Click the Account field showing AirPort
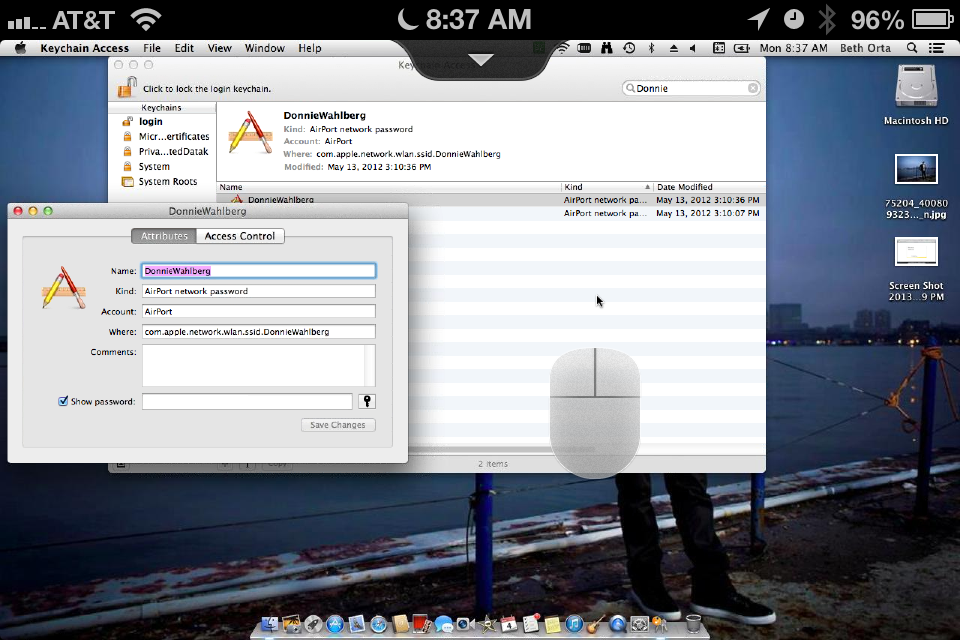The height and width of the screenshot is (640, 960). pos(258,311)
